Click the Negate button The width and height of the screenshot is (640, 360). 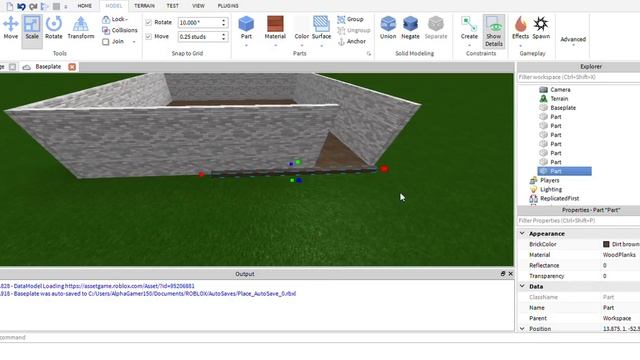(410, 28)
